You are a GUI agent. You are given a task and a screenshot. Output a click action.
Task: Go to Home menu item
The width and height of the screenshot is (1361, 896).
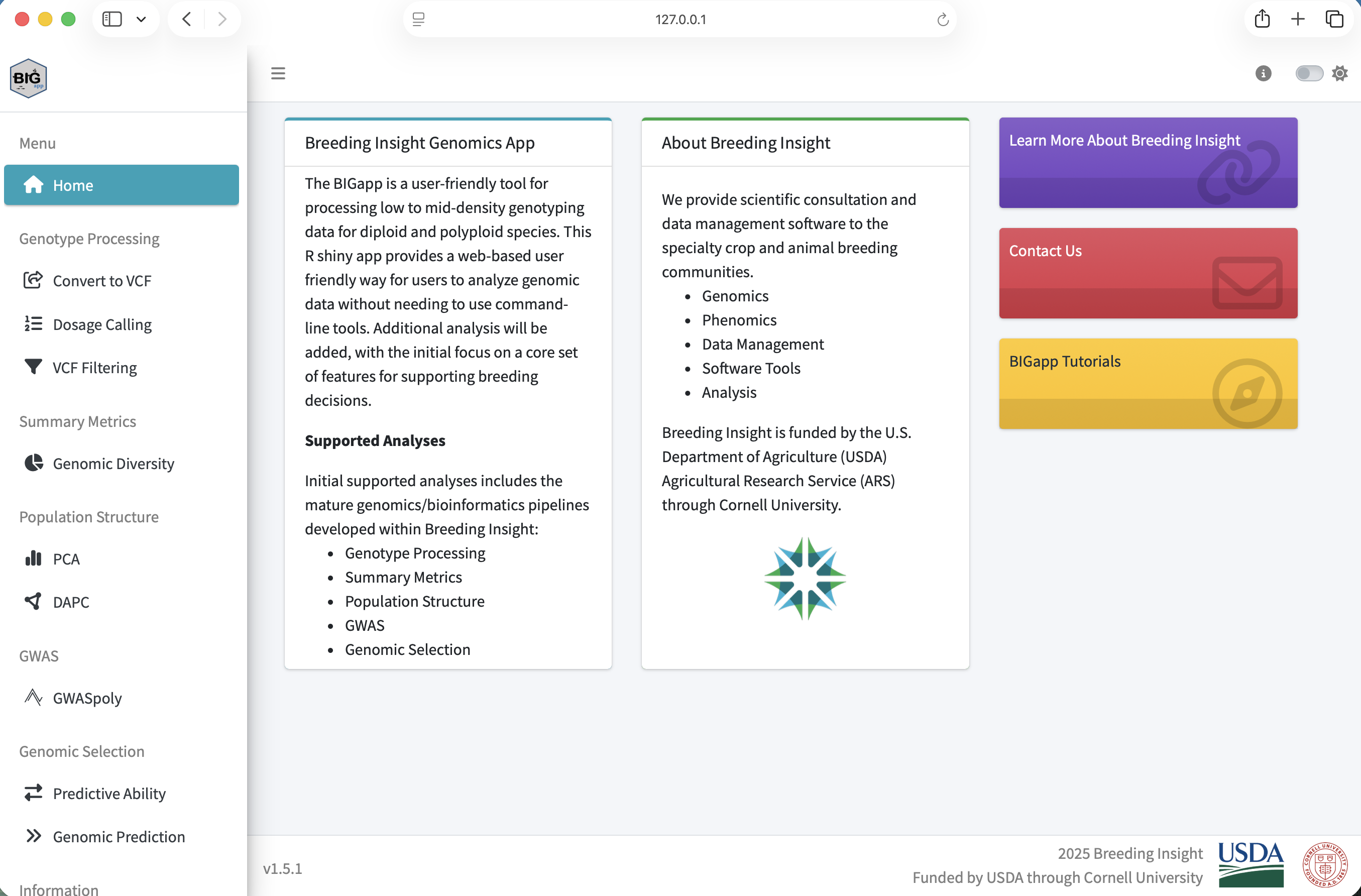[x=121, y=185]
